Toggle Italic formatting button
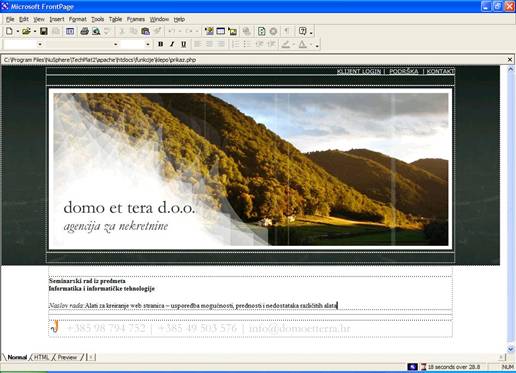The height and width of the screenshot is (373, 516). coord(172,44)
